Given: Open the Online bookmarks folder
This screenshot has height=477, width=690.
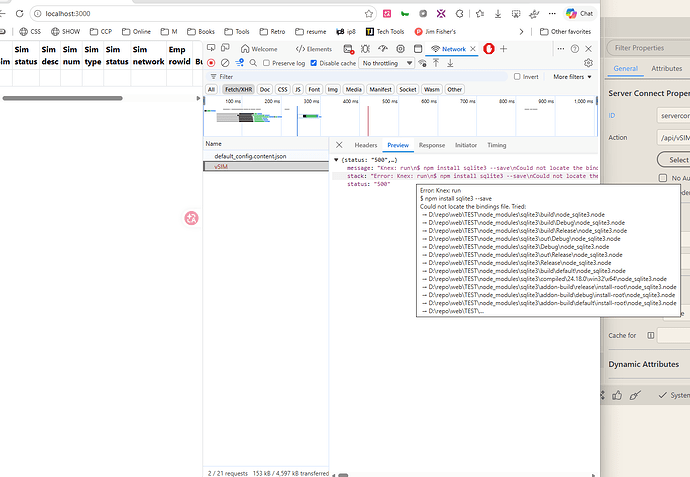Looking at the screenshot, I should click(x=136, y=32).
